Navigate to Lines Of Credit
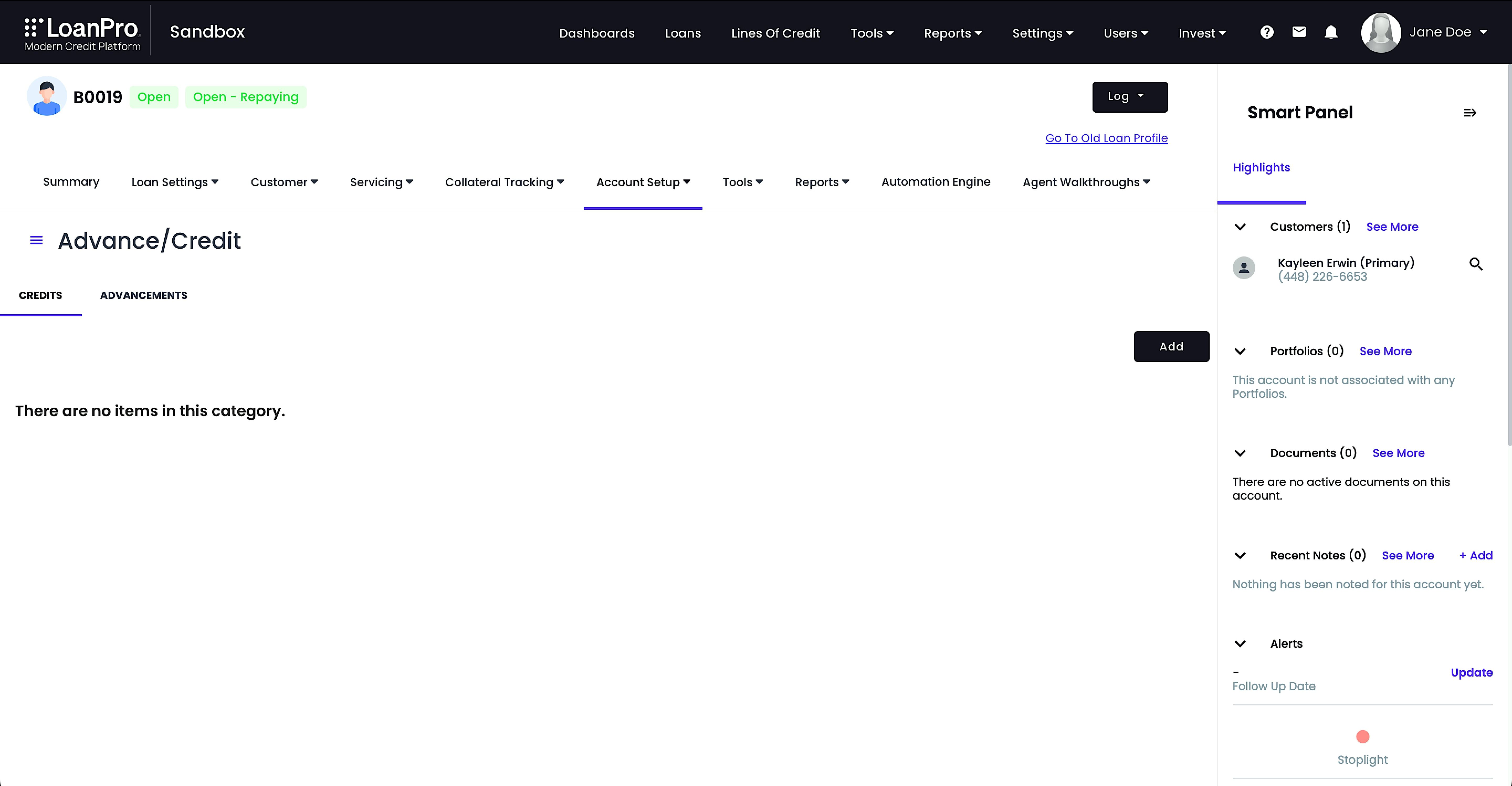This screenshot has width=1512, height=786. tap(775, 33)
